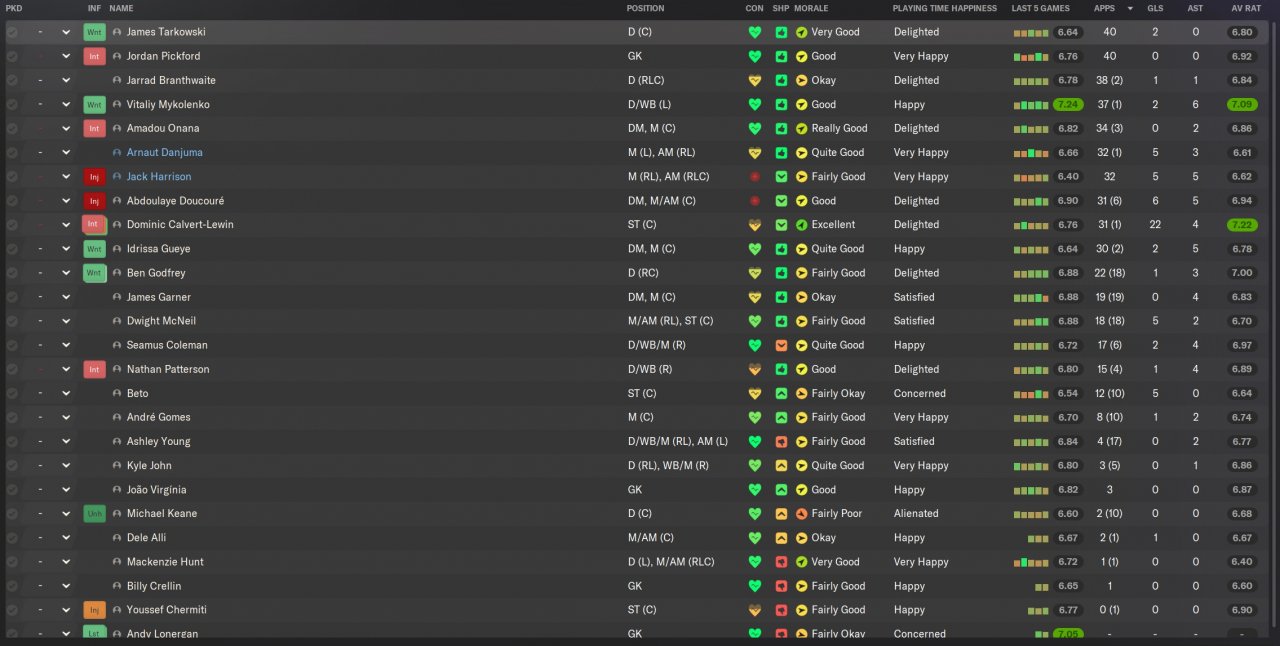This screenshot has width=1280, height=646.
Task: Click the person icon next to Jarrad Branthwaite
Action: click(117, 80)
